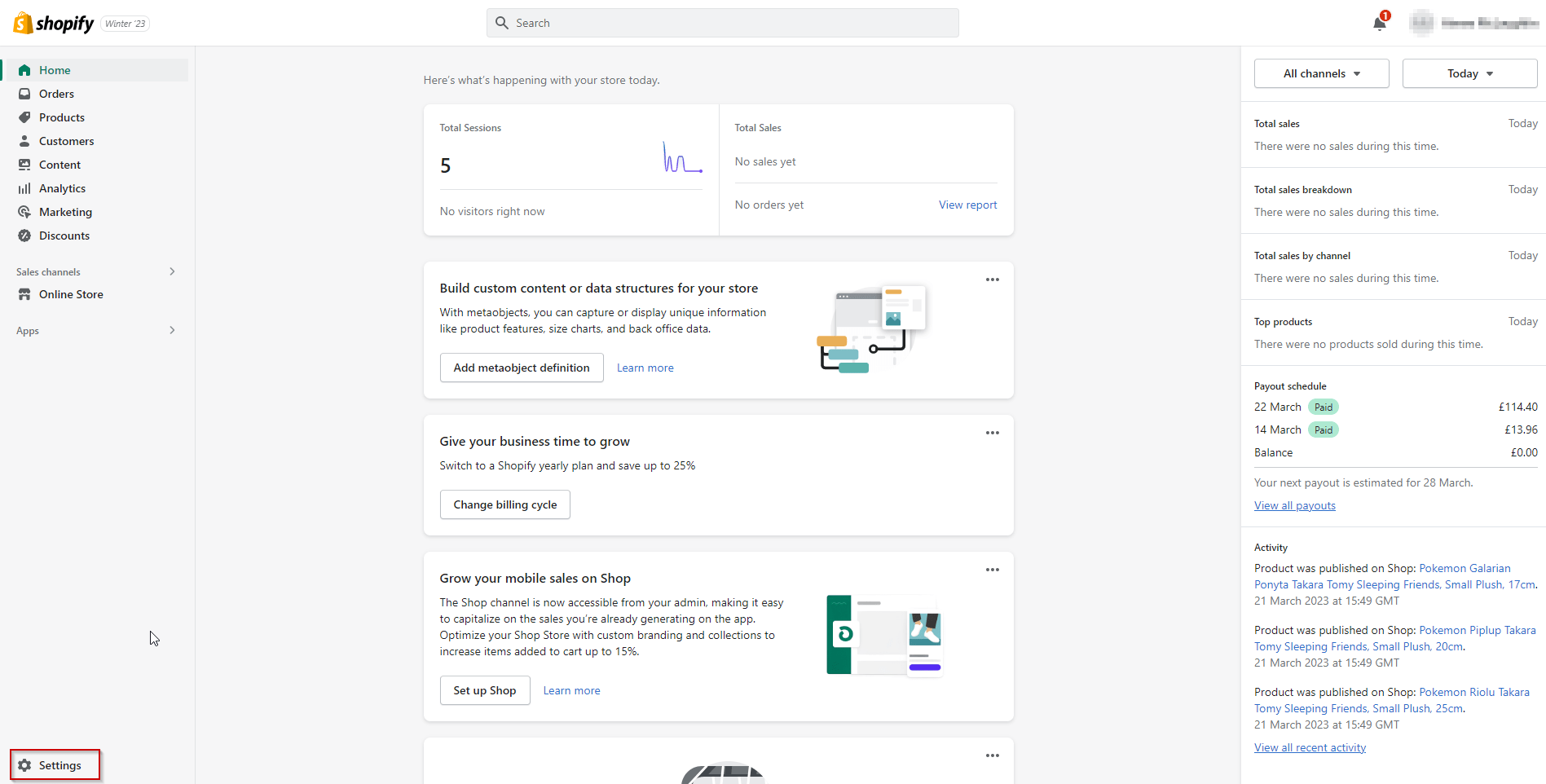1546x784 pixels.
Task: Open the Customers section
Action: (x=66, y=140)
